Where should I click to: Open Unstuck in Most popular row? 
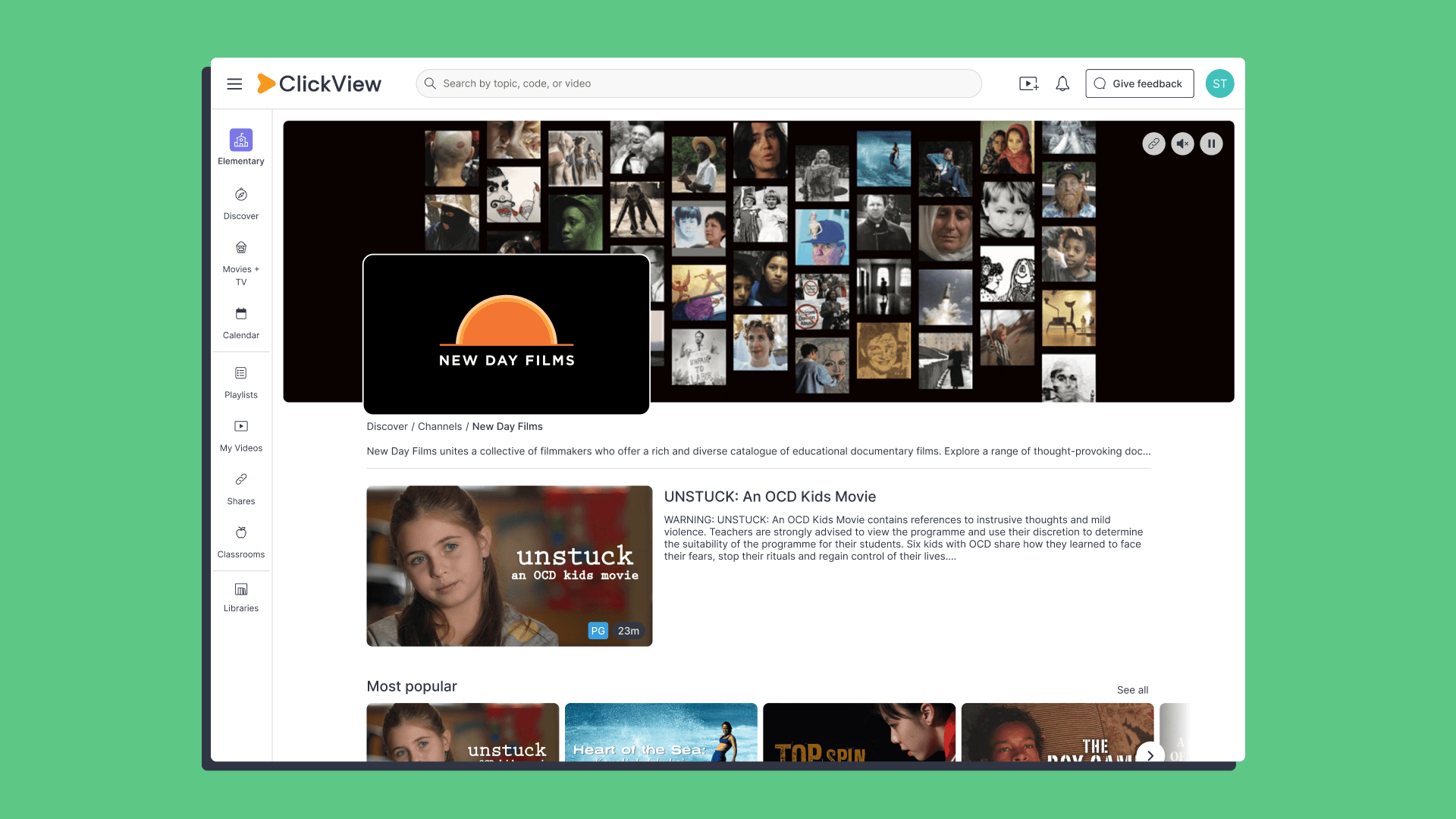point(463,733)
